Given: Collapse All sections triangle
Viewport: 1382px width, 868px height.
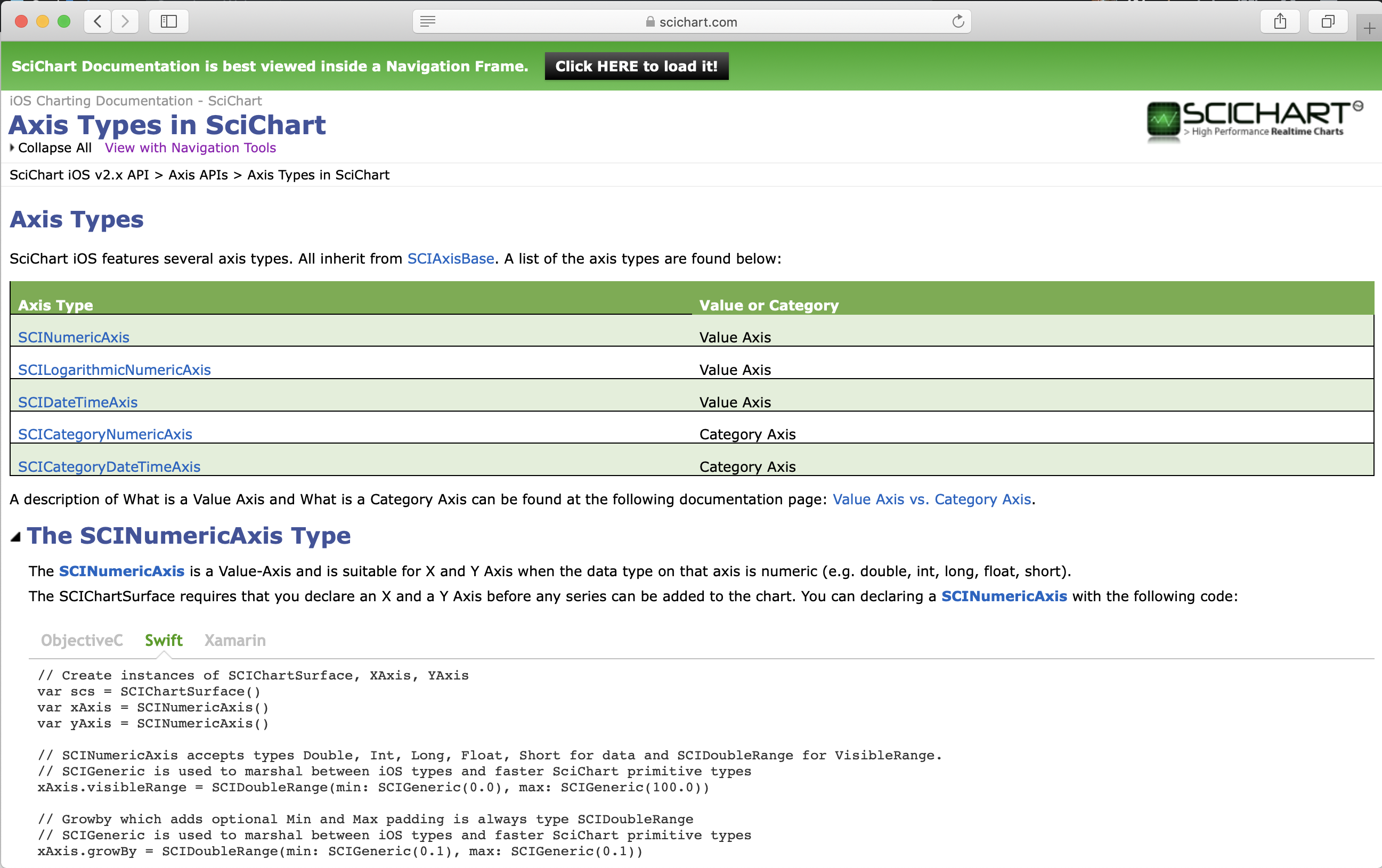Looking at the screenshot, I should click(x=12, y=148).
